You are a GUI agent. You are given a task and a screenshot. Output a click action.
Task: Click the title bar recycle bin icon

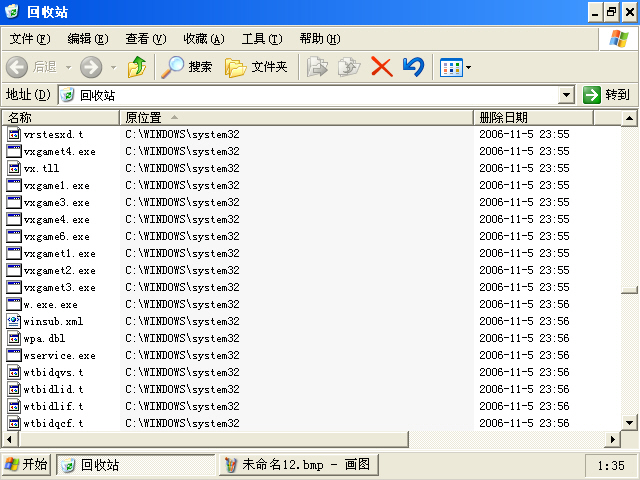click(12, 11)
